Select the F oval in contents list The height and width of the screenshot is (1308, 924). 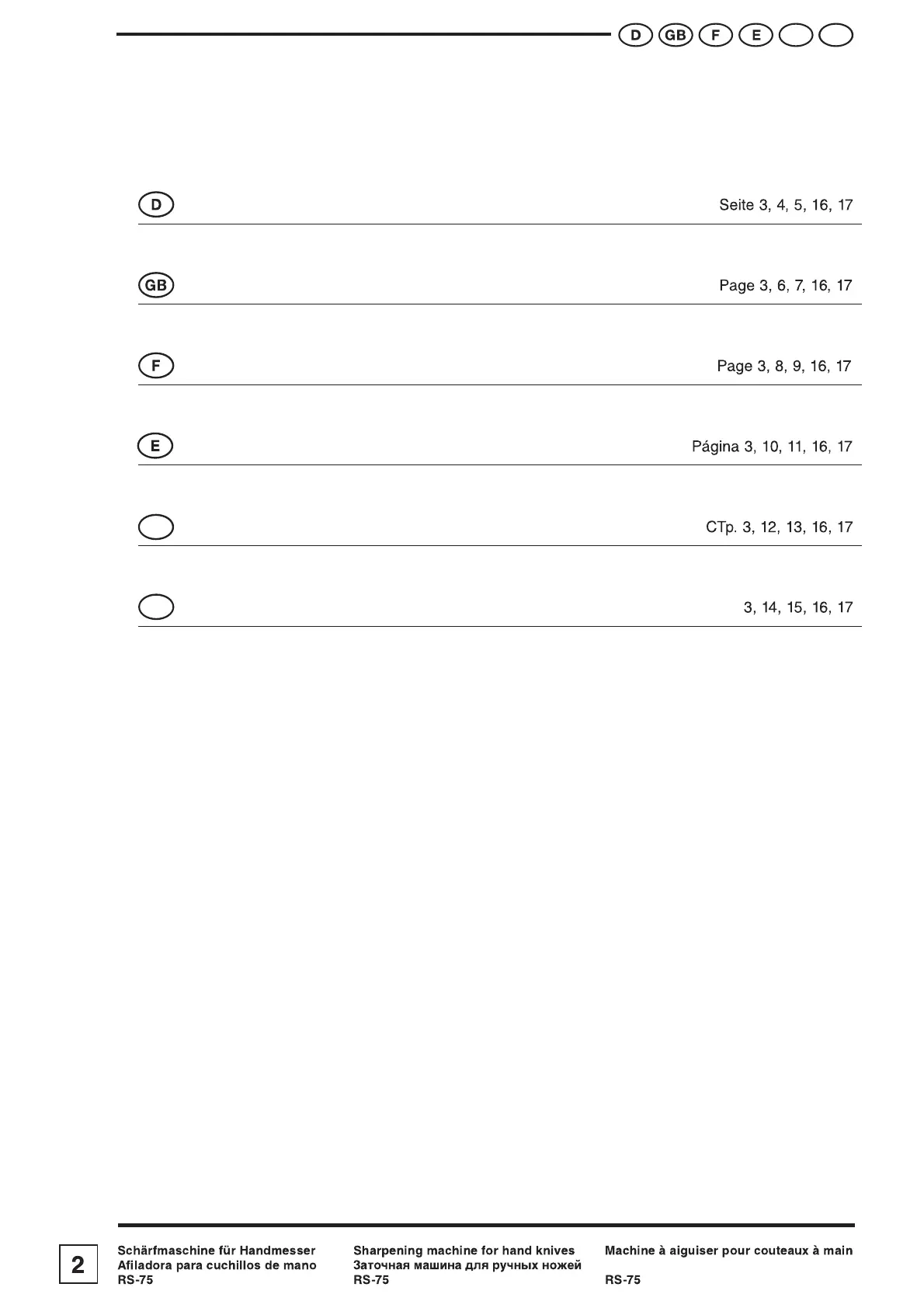(x=156, y=365)
